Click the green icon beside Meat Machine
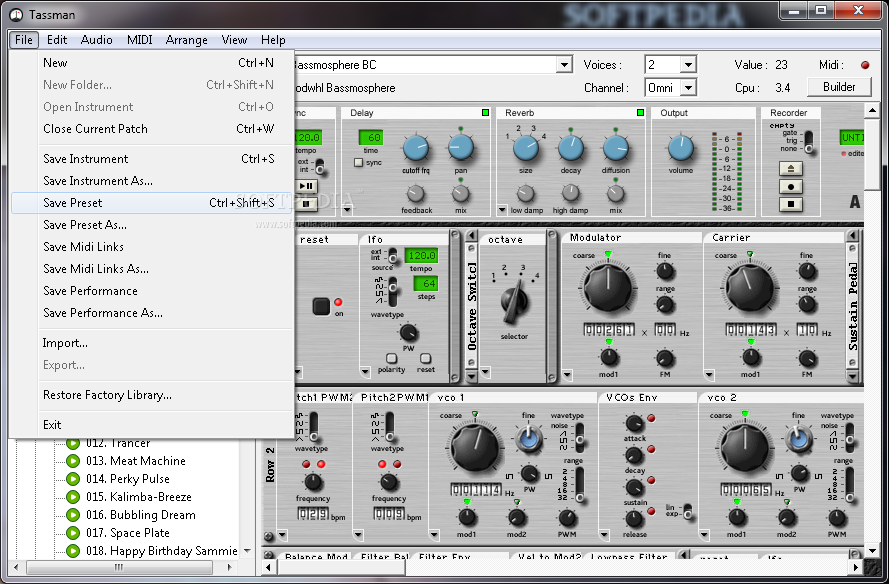Viewport: 889px width, 584px height. (73, 461)
